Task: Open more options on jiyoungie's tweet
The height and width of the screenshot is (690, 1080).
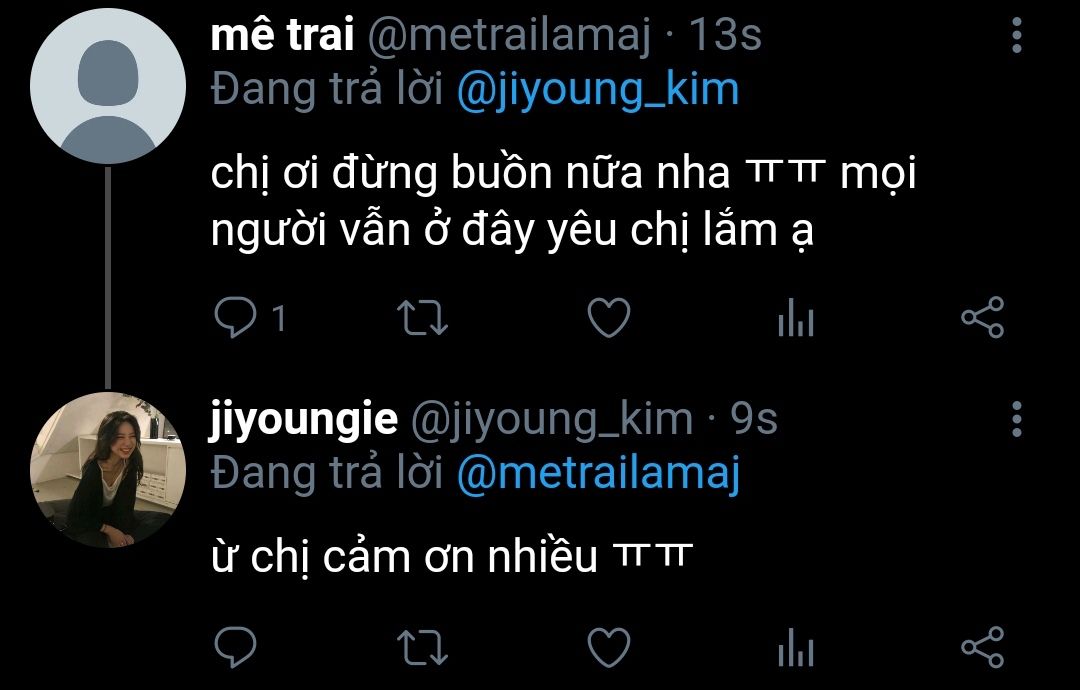Action: coord(1017,419)
